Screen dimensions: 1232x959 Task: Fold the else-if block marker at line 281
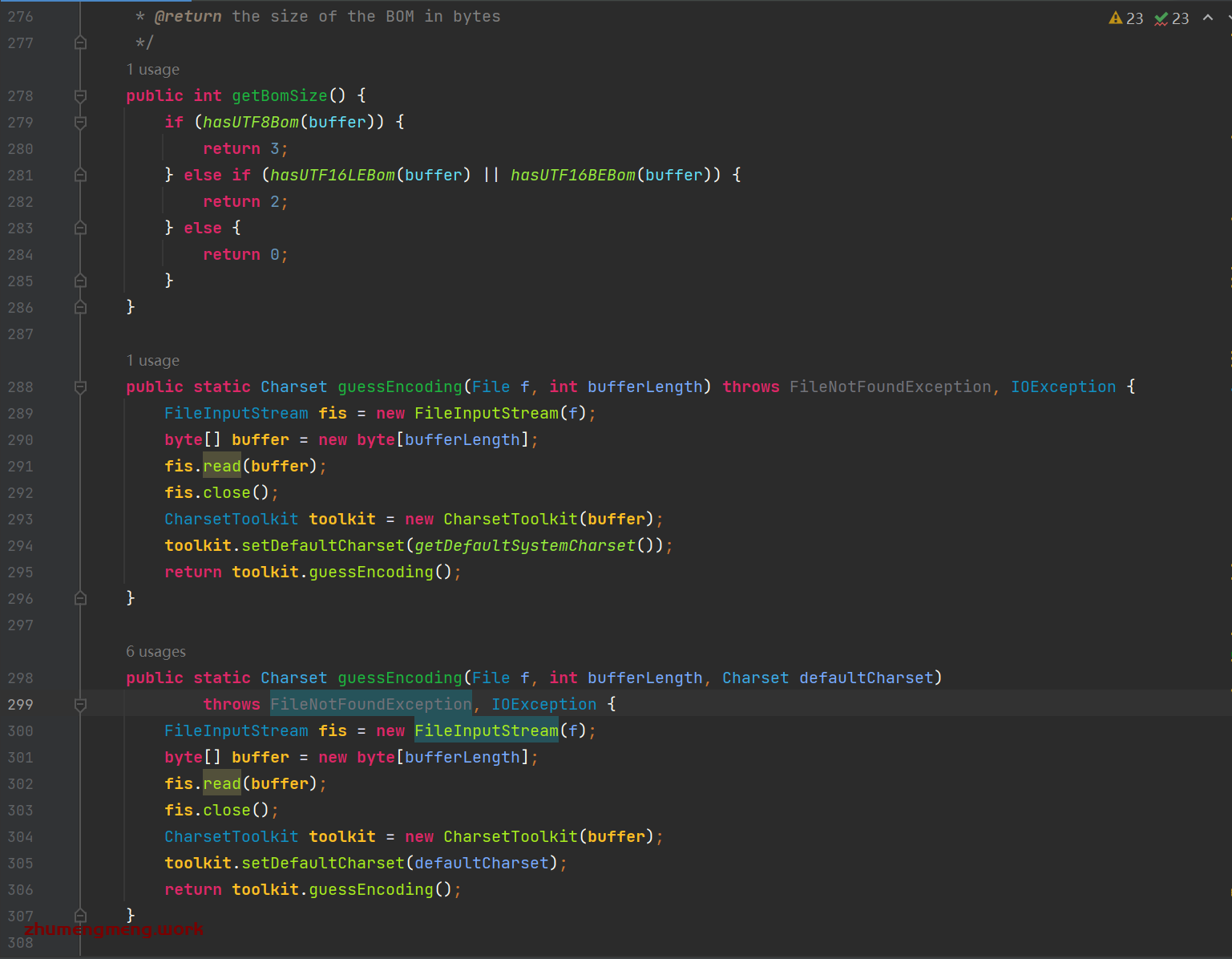(x=80, y=175)
